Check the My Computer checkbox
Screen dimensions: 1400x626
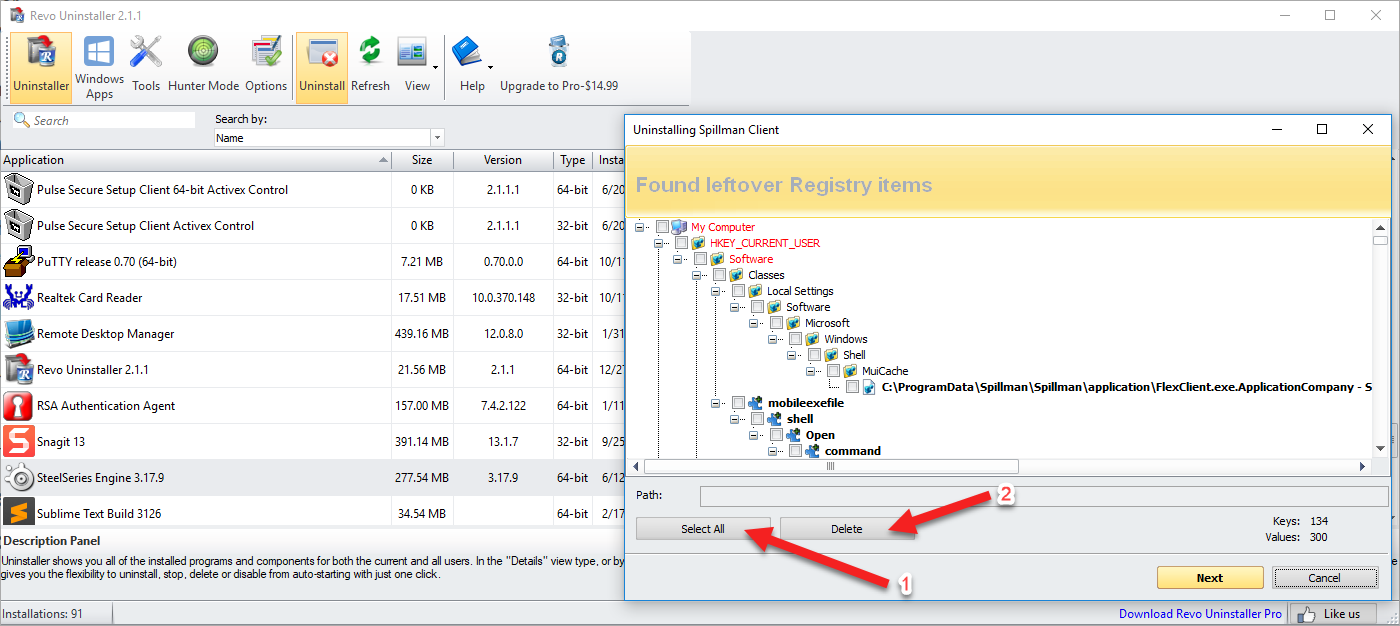pos(662,227)
